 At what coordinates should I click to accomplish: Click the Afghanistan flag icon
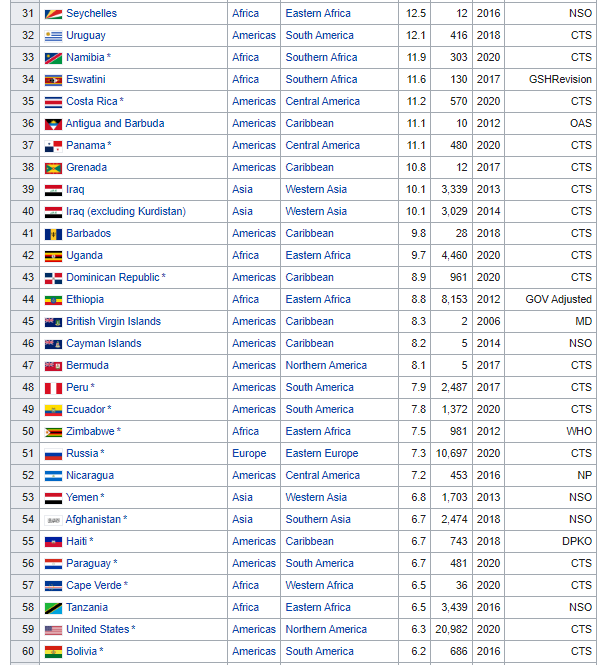tap(53, 520)
